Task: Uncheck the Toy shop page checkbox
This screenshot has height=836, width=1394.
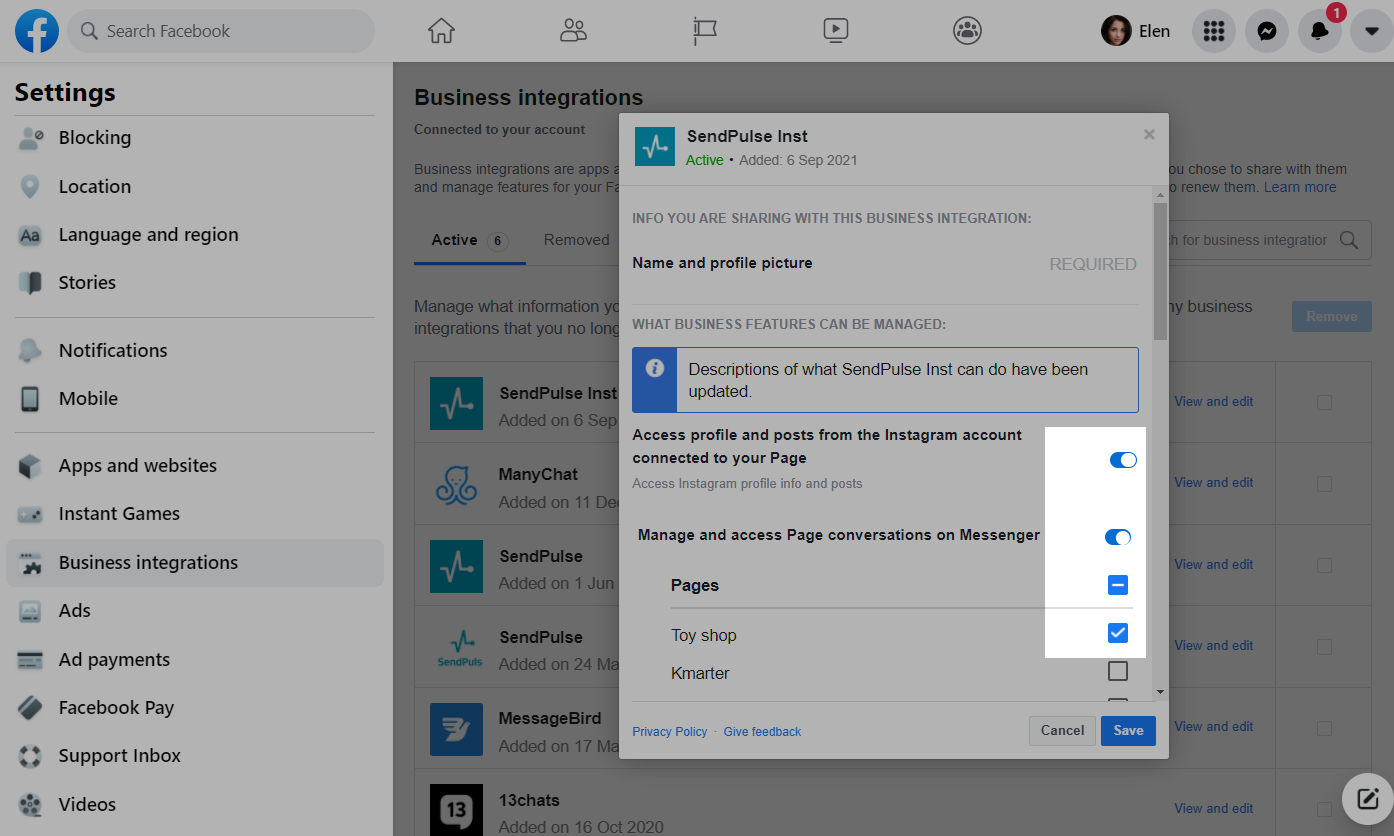Action: pyautogui.click(x=1118, y=633)
